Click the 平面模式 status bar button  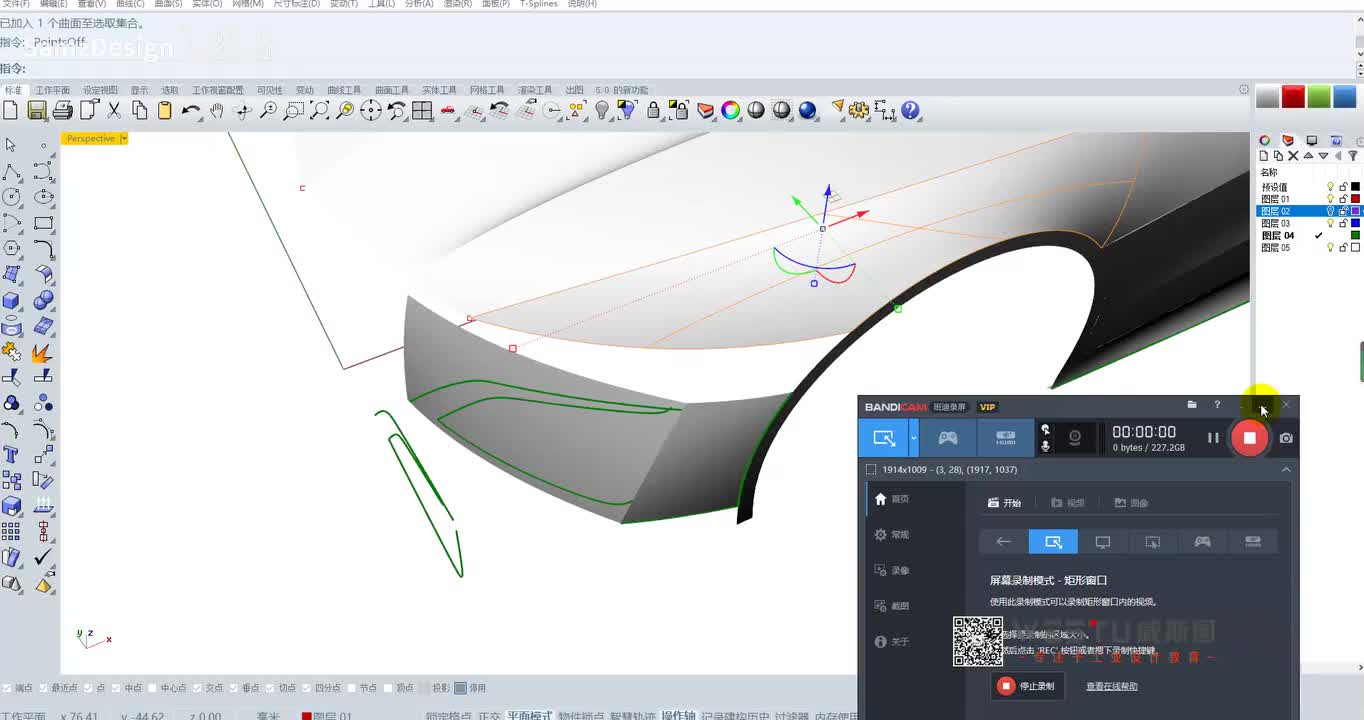click(530, 716)
